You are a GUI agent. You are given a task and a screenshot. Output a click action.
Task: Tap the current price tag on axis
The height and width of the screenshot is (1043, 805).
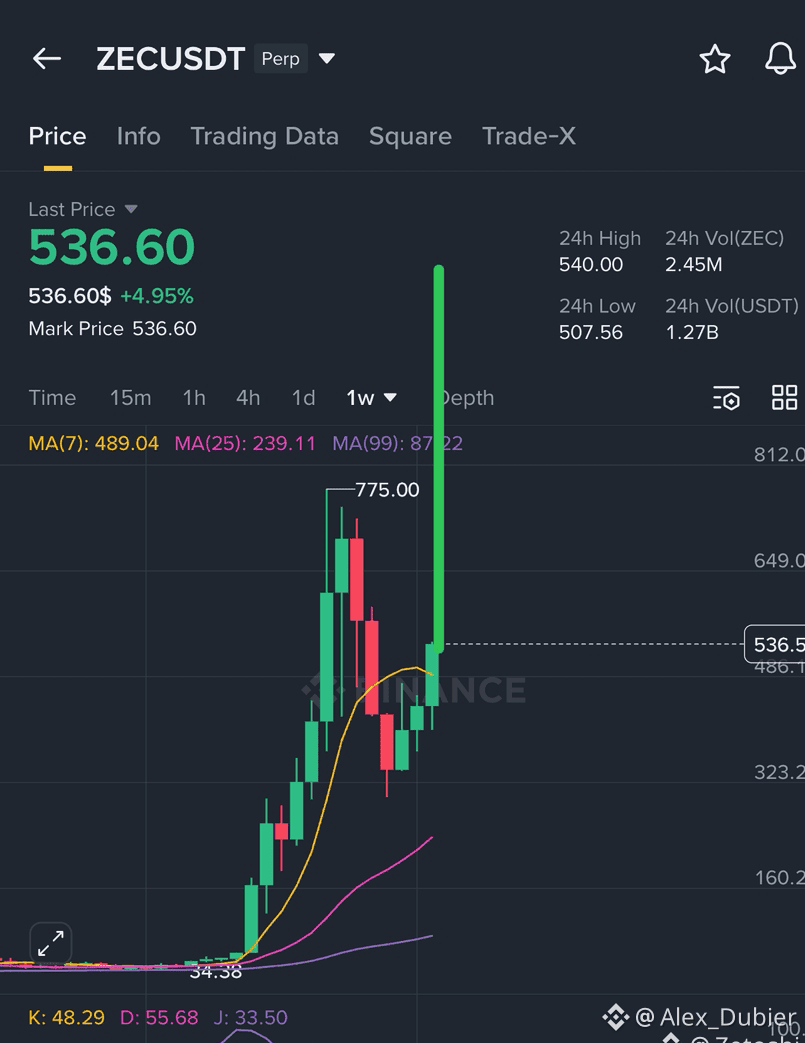coord(774,644)
